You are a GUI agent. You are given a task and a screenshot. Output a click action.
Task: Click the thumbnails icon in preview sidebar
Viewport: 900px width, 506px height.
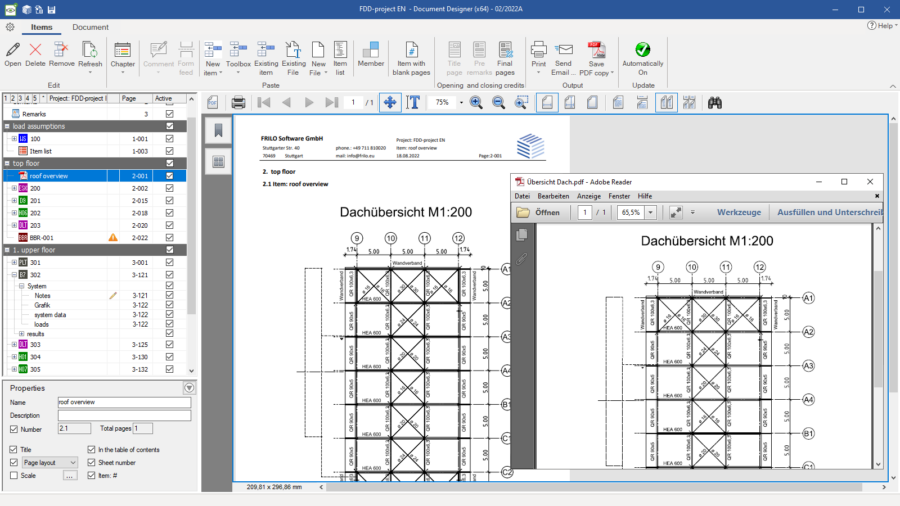point(218,162)
